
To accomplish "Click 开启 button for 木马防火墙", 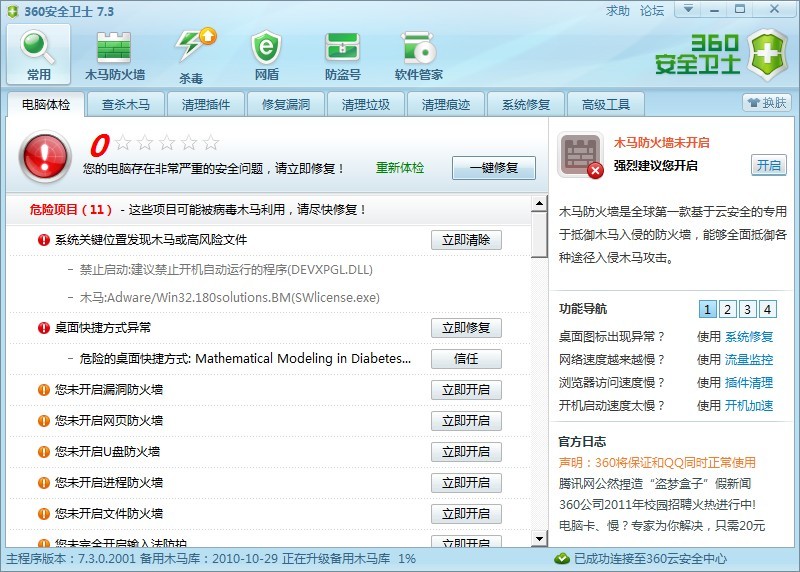I will pos(768,165).
